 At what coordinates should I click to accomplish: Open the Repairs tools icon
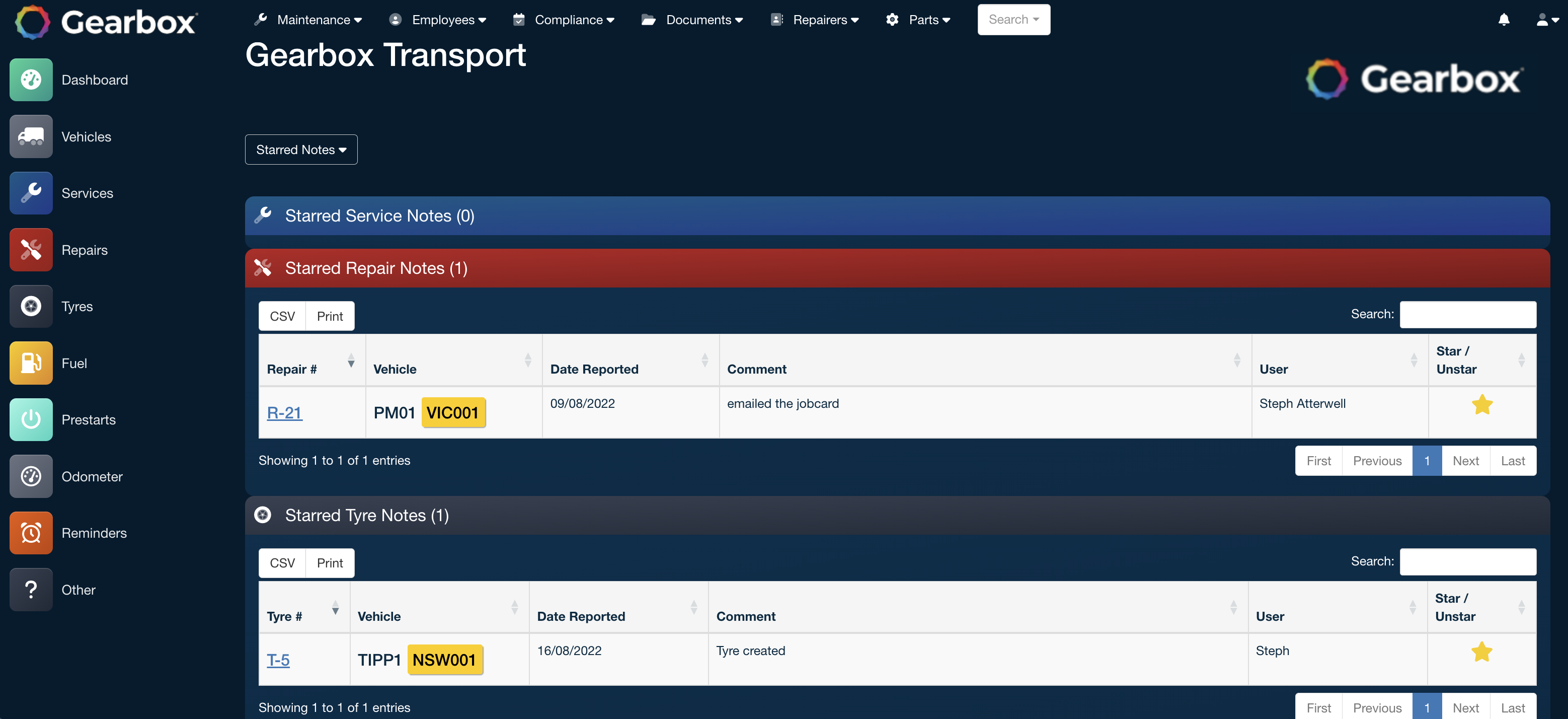[31, 250]
